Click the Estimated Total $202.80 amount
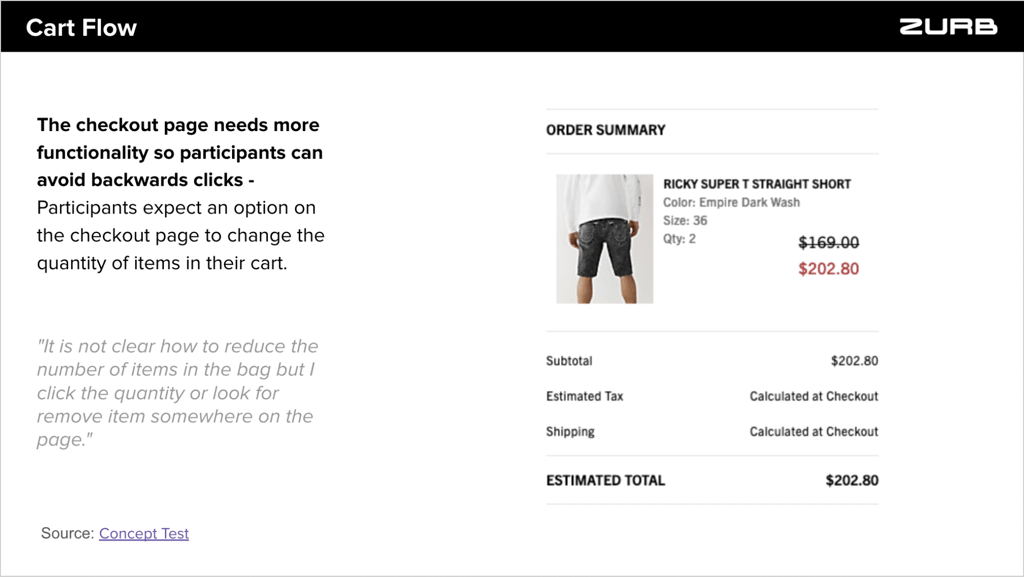The height and width of the screenshot is (577, 1024). tap(852, 480)
